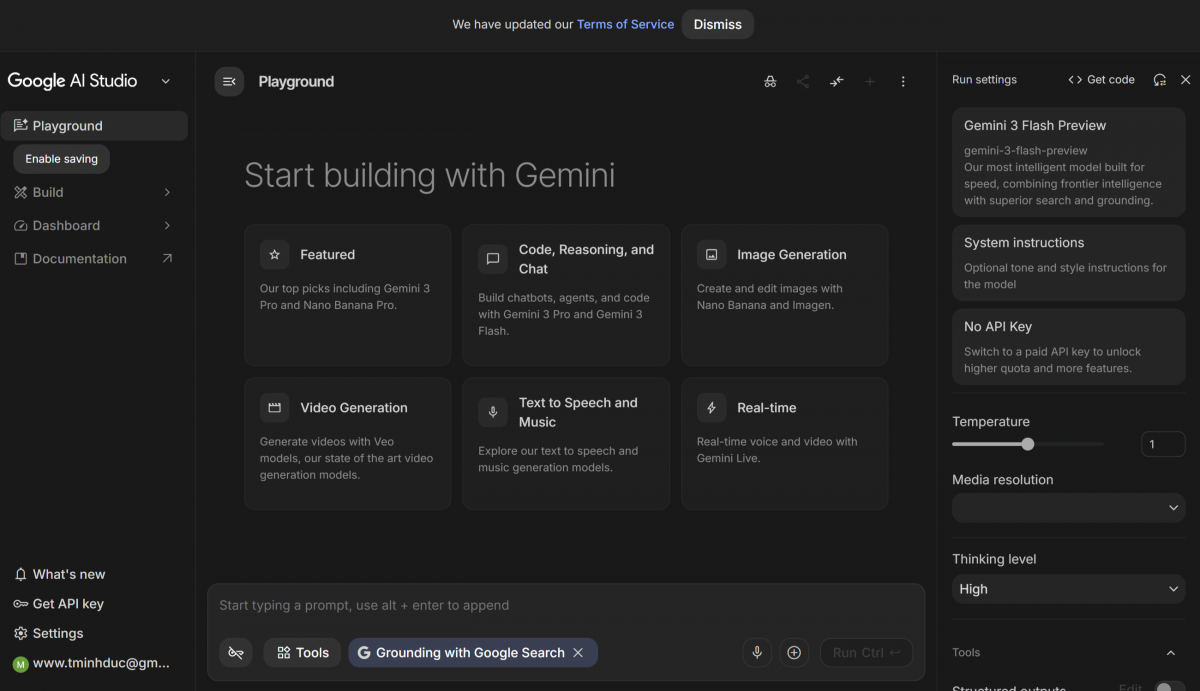Open temporary chat (incognito) mode
This screenshot has width=1200, height=691.
[770, 81]
